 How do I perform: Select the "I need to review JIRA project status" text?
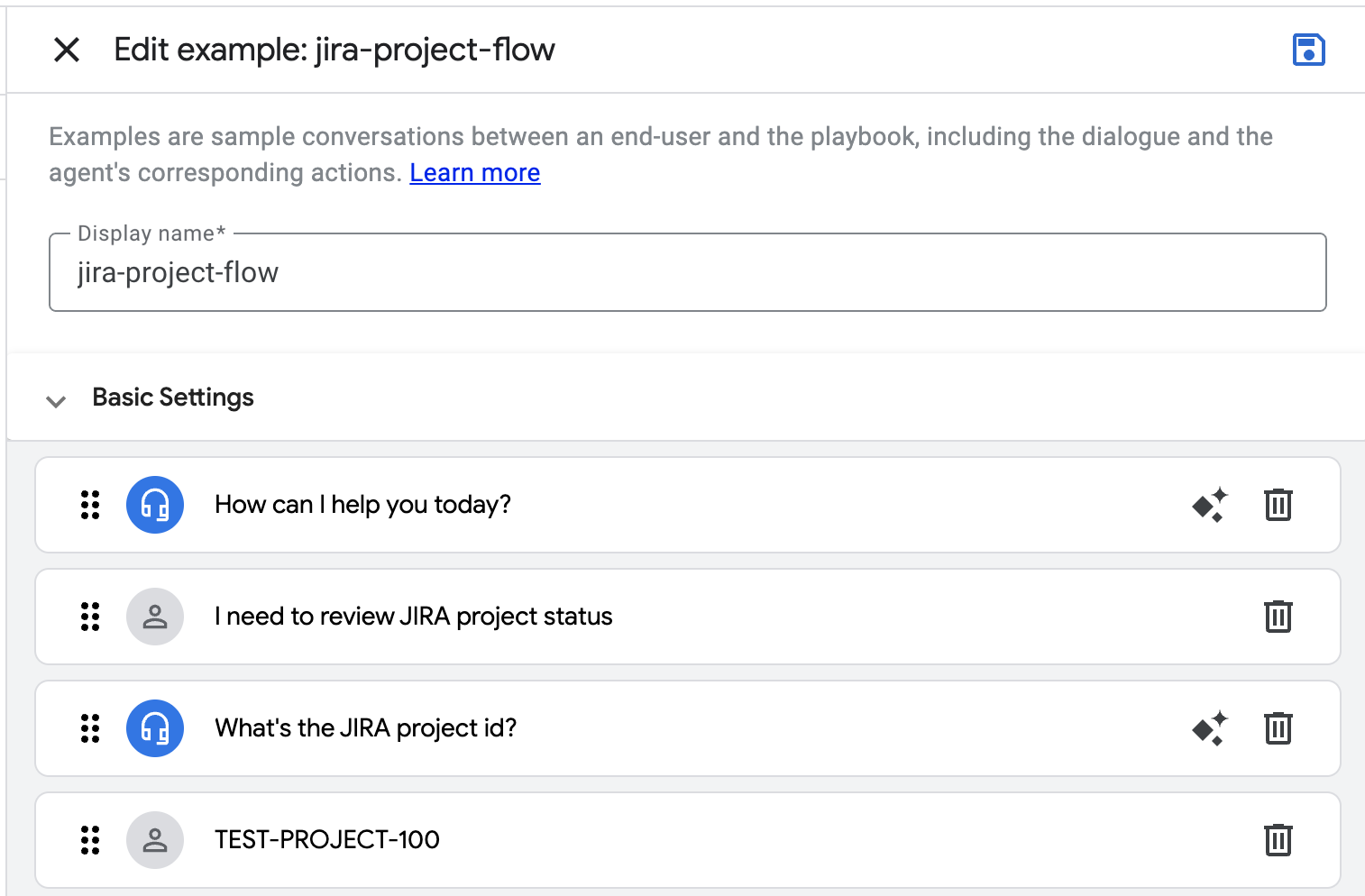[413, 617]
